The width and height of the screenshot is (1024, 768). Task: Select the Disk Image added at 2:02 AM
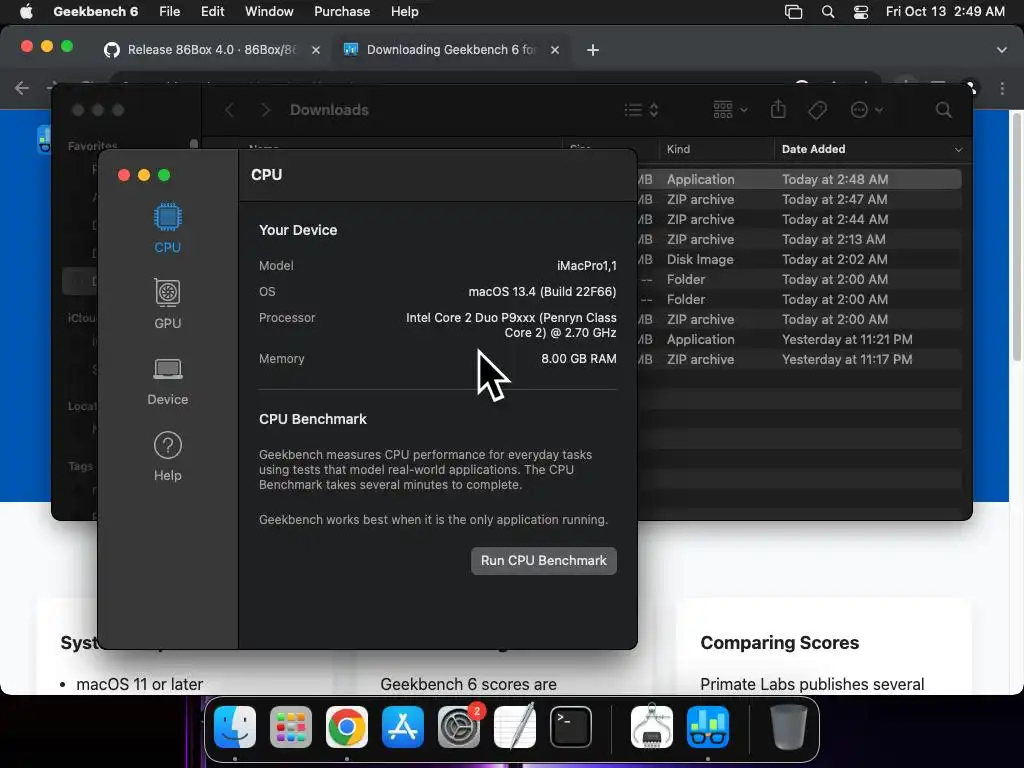point(799,259)
